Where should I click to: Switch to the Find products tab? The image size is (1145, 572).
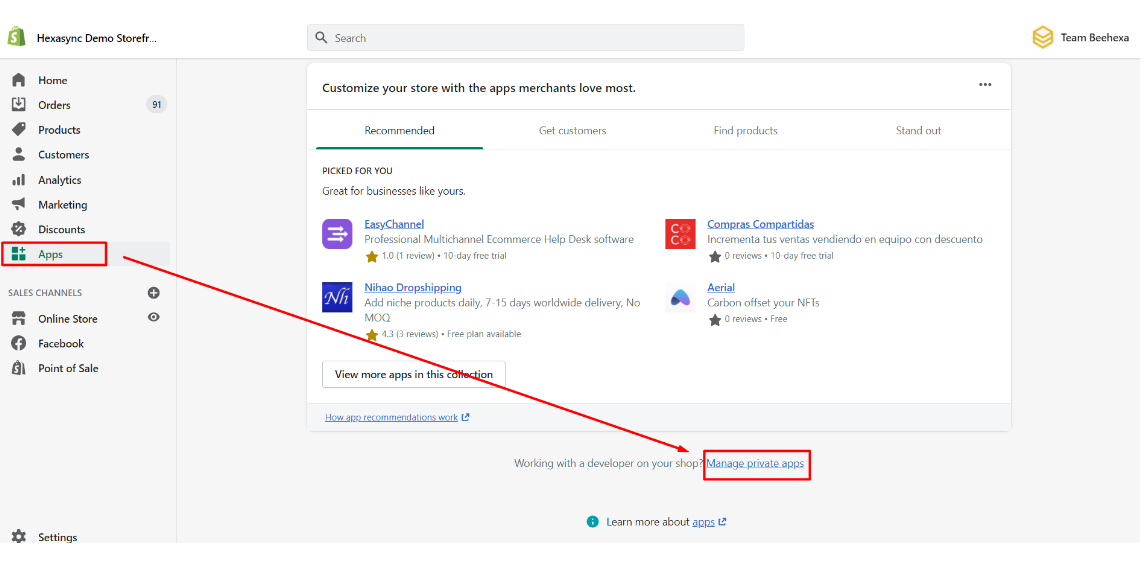[745, 131]
